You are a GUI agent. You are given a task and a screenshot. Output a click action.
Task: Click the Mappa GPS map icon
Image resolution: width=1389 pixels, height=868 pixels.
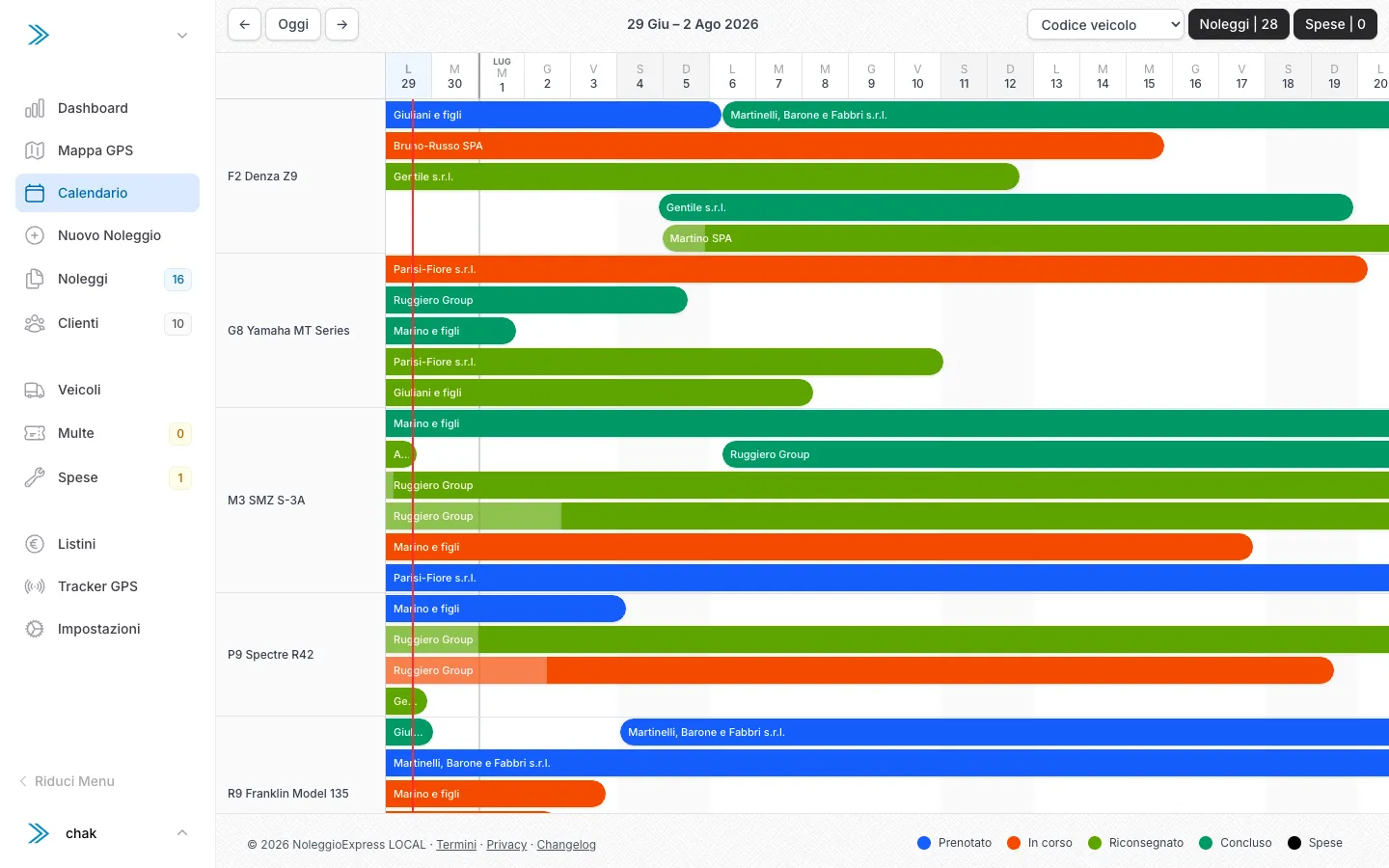point(35,150)
